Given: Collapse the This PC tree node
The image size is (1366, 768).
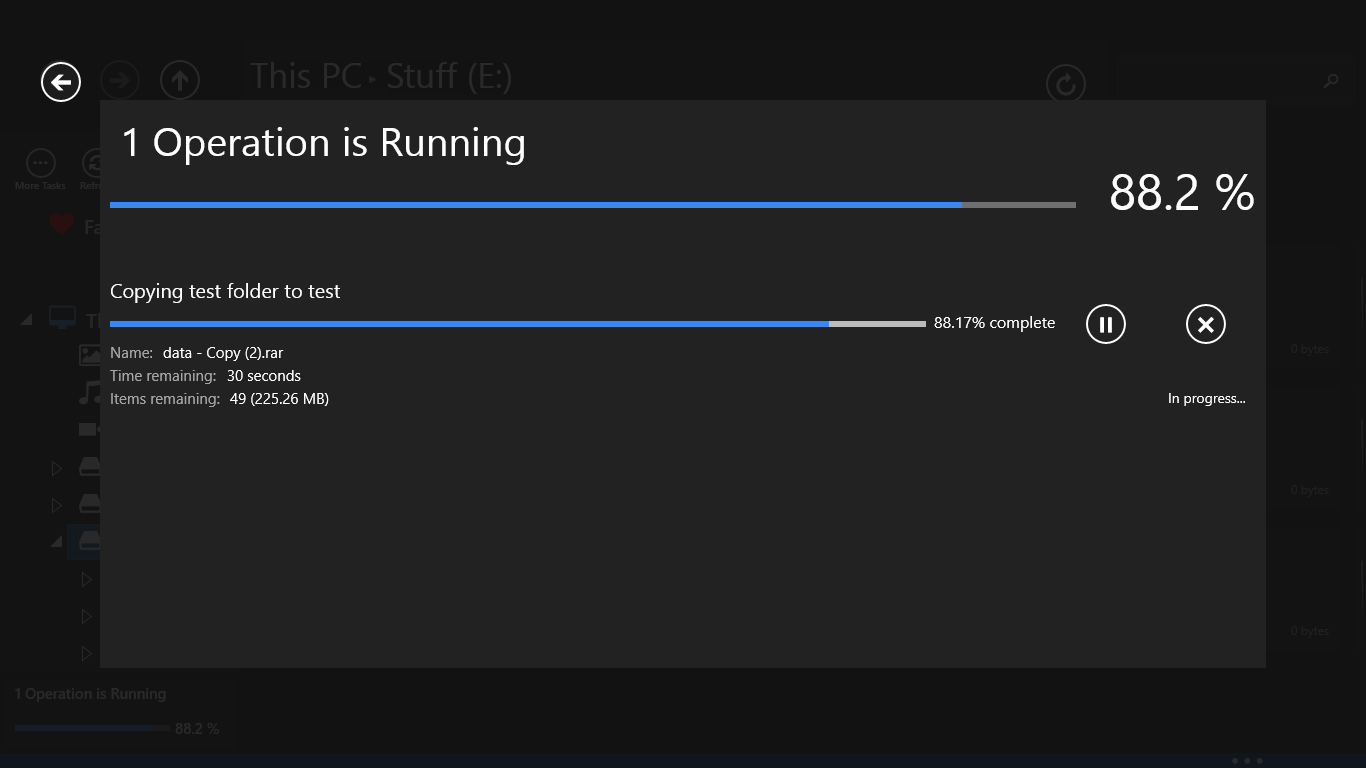Looking at the screenshot, I should tap(27, 320).
